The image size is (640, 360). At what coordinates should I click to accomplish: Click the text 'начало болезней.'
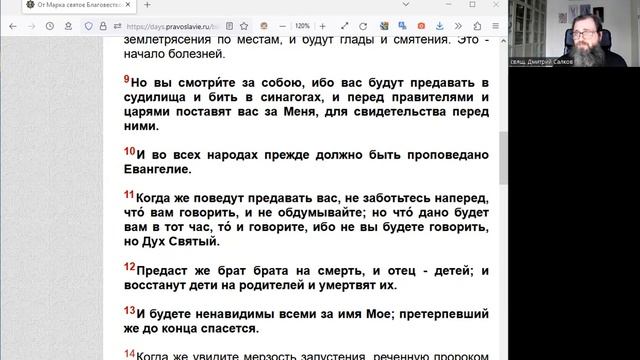(175, 54)
